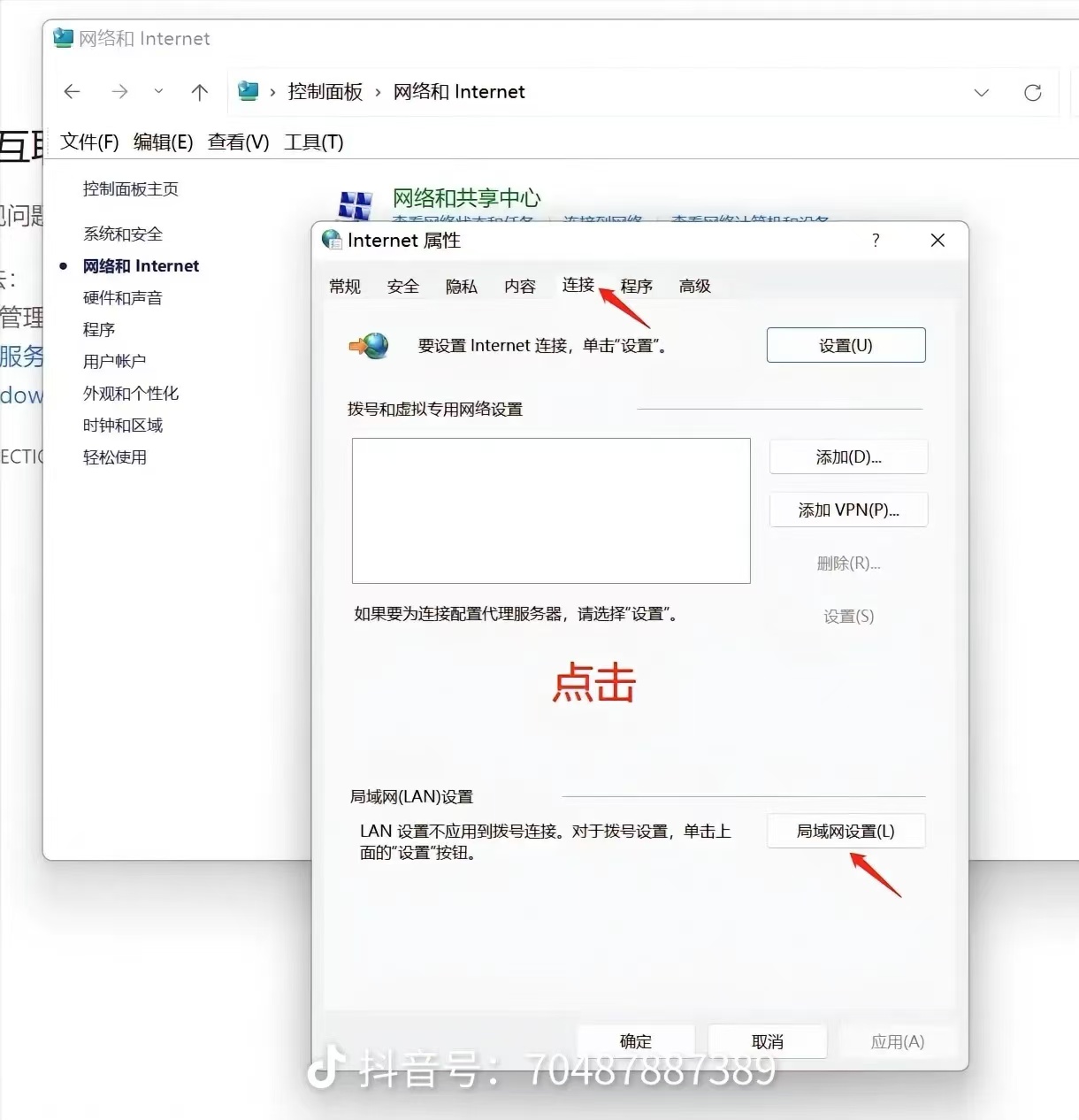
Task: Click the 设置(U) button
Action: (846, 346)
